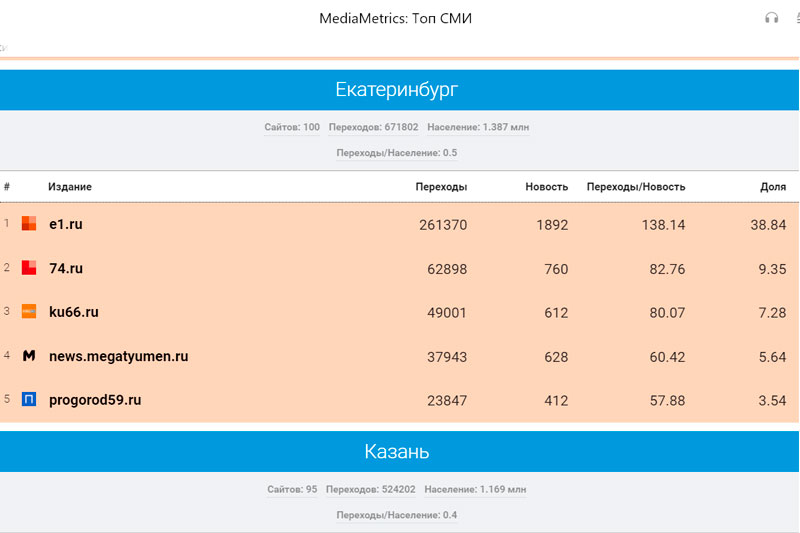The image size is (800, 533).
Task: Click the Издание column header
Action: click(x=70, y=187)
